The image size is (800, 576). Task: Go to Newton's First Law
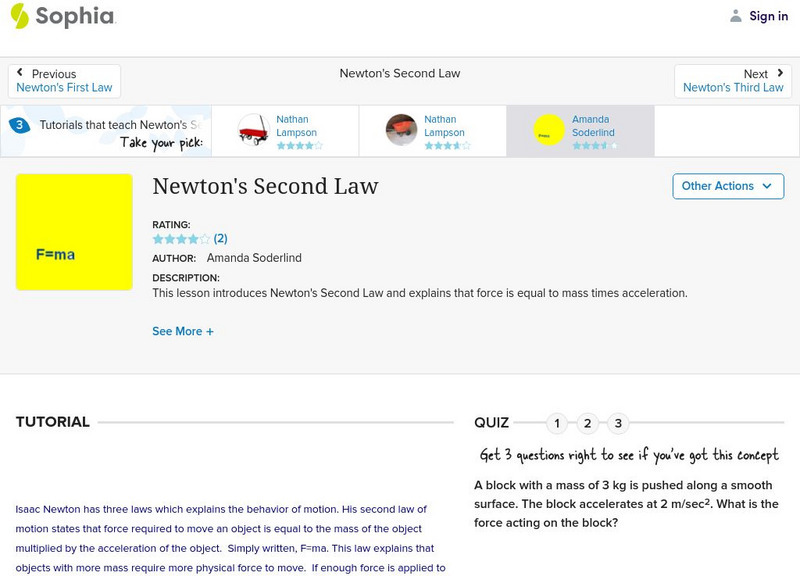point(64,87)
